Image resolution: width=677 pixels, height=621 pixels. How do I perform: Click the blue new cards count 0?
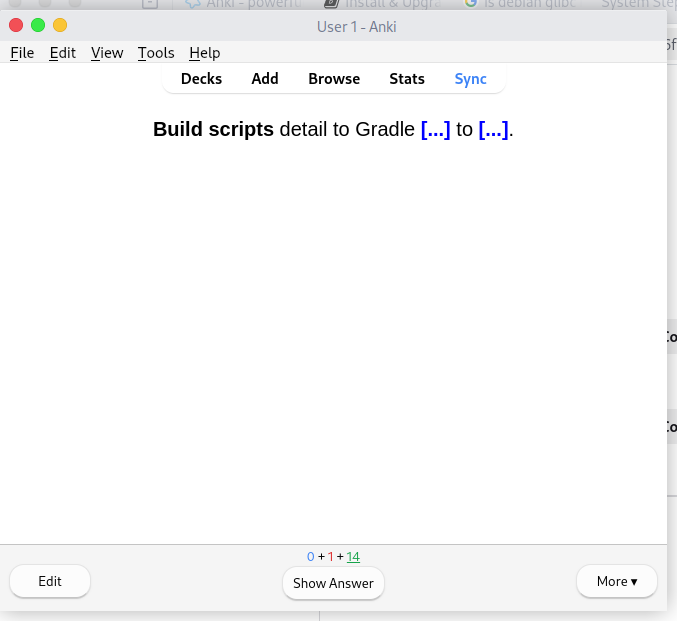(x=310, y=557)
